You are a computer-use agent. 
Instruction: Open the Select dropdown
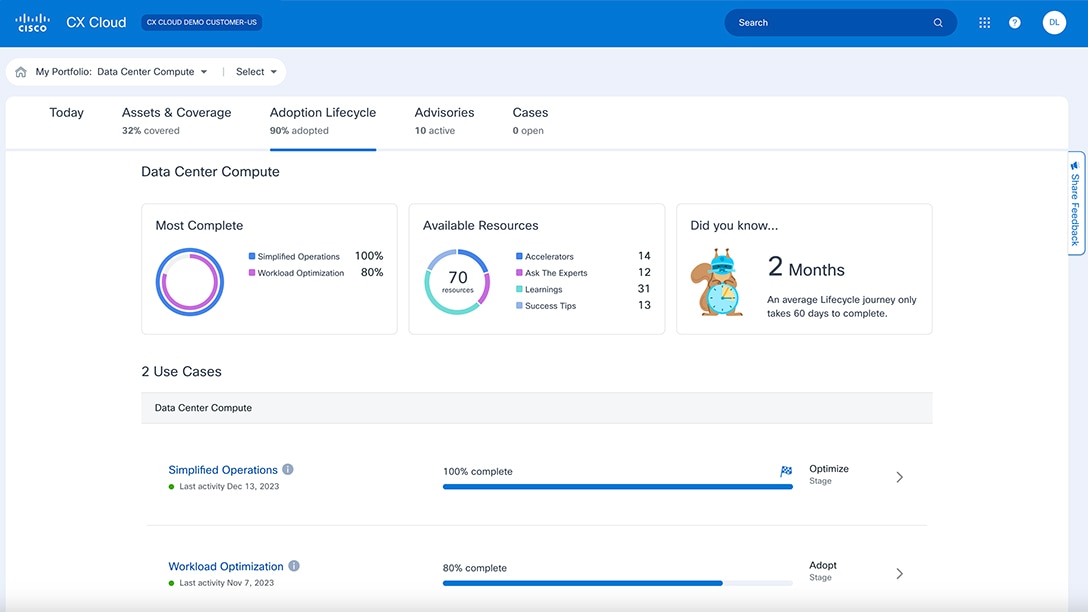click(x=256, y=71)
